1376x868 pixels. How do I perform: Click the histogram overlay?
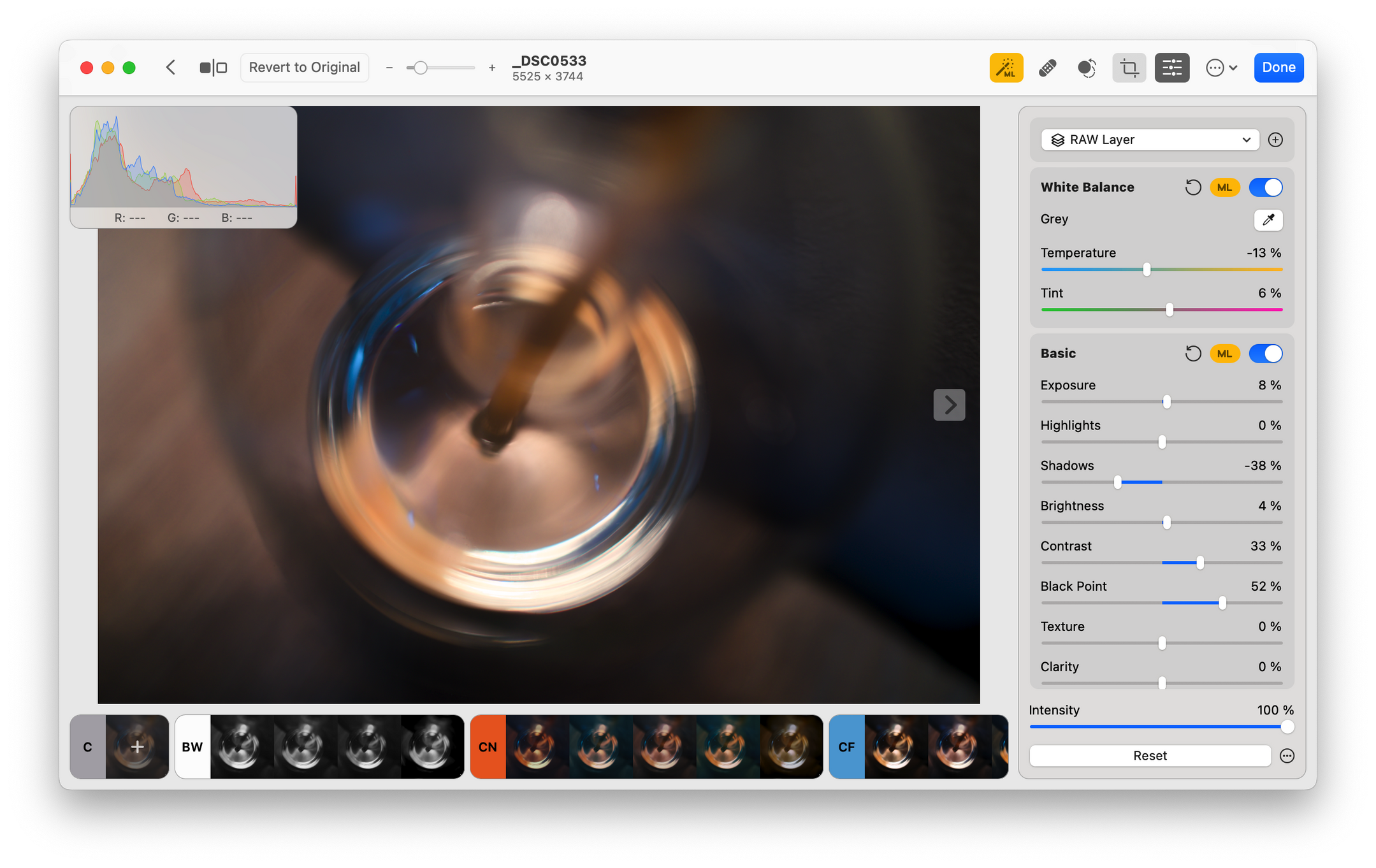(184, 167)
